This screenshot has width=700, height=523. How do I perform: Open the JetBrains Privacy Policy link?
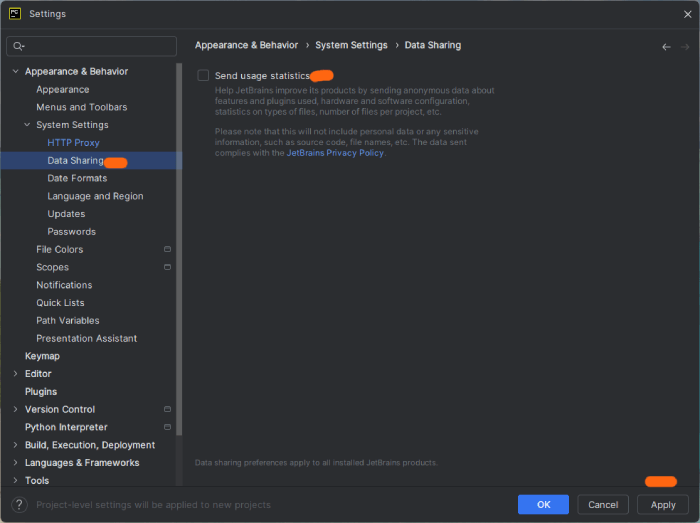click(335, 153)
